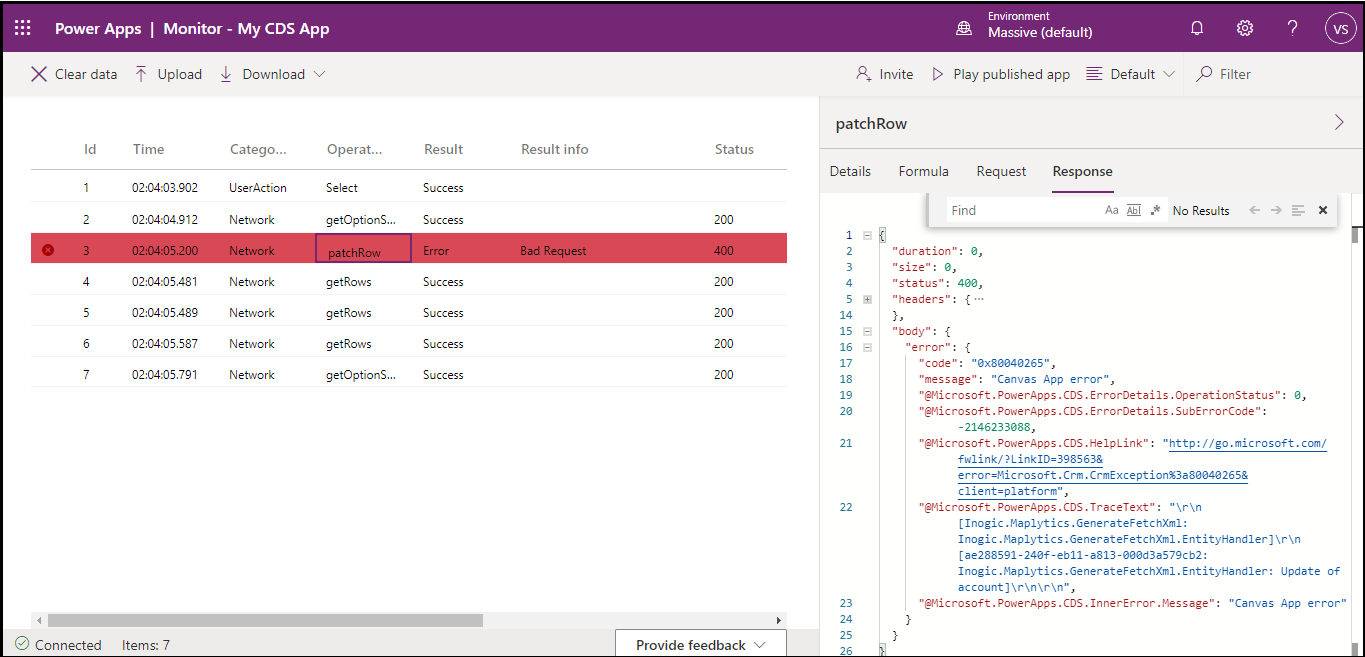1365x657 pixels.
Task: Go to next match arrow
Action: pos(1276,210)
